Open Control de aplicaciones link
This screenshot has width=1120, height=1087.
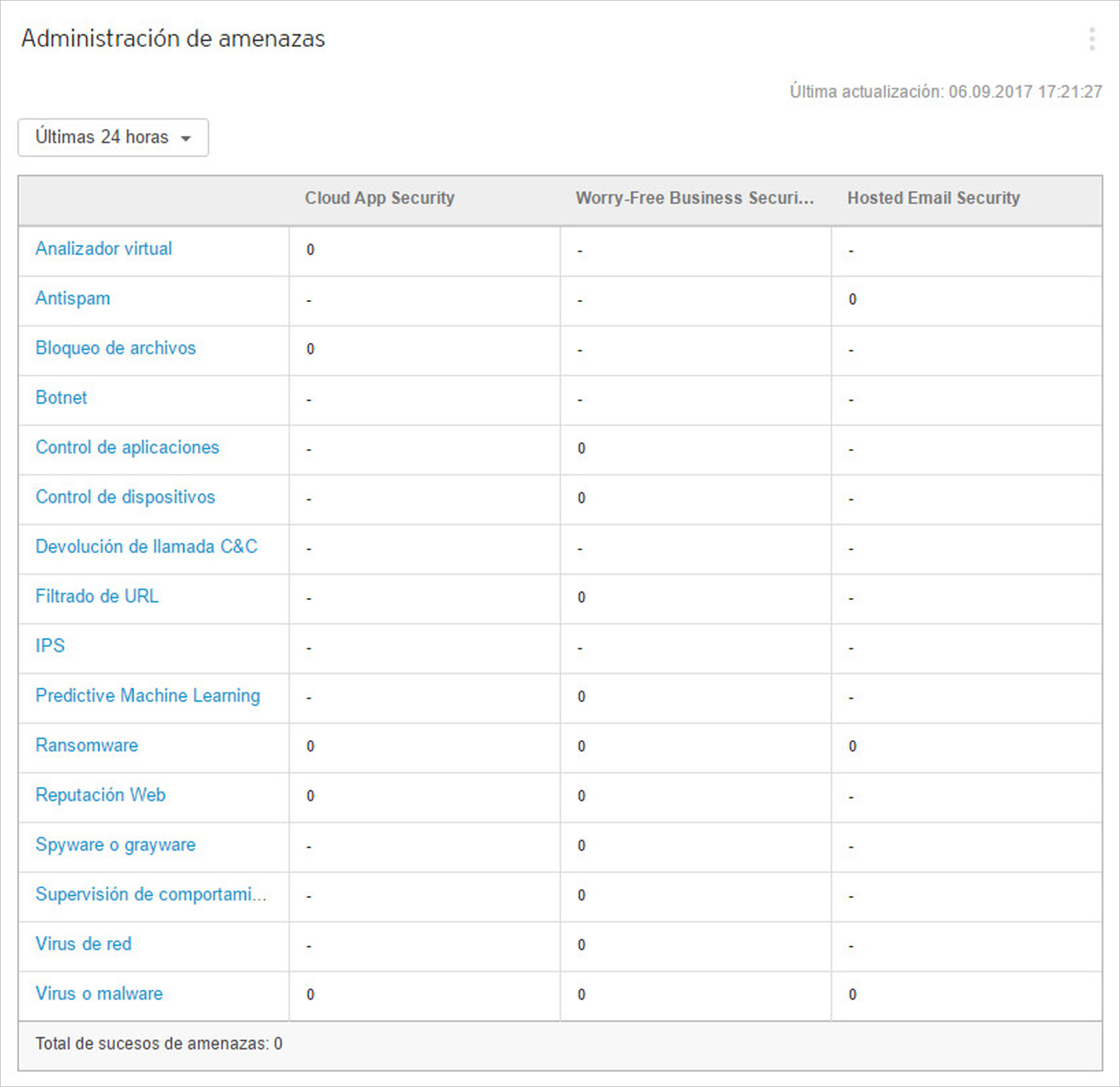point(127,448)
